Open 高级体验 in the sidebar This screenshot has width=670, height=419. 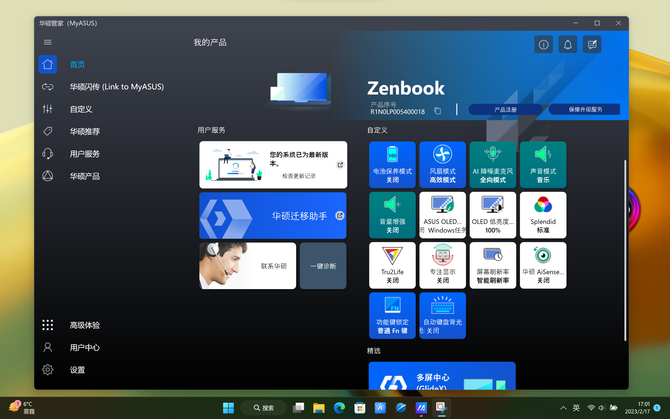coord(85,325)
